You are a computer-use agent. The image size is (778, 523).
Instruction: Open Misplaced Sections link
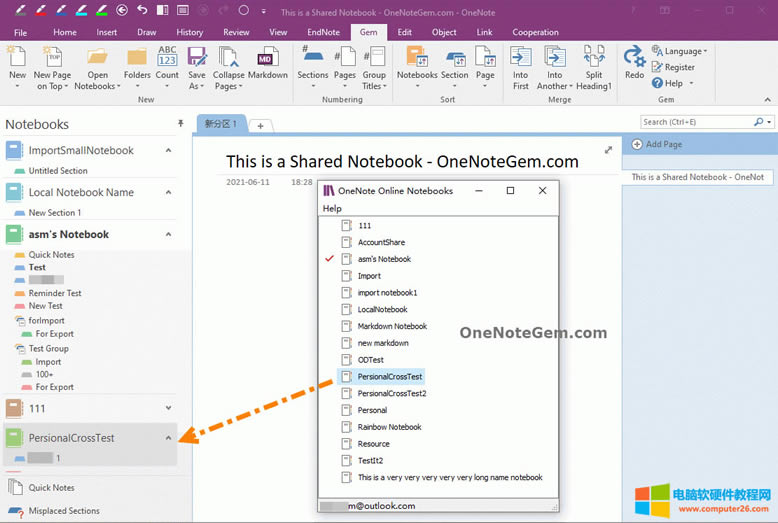(x=64, y=511)
